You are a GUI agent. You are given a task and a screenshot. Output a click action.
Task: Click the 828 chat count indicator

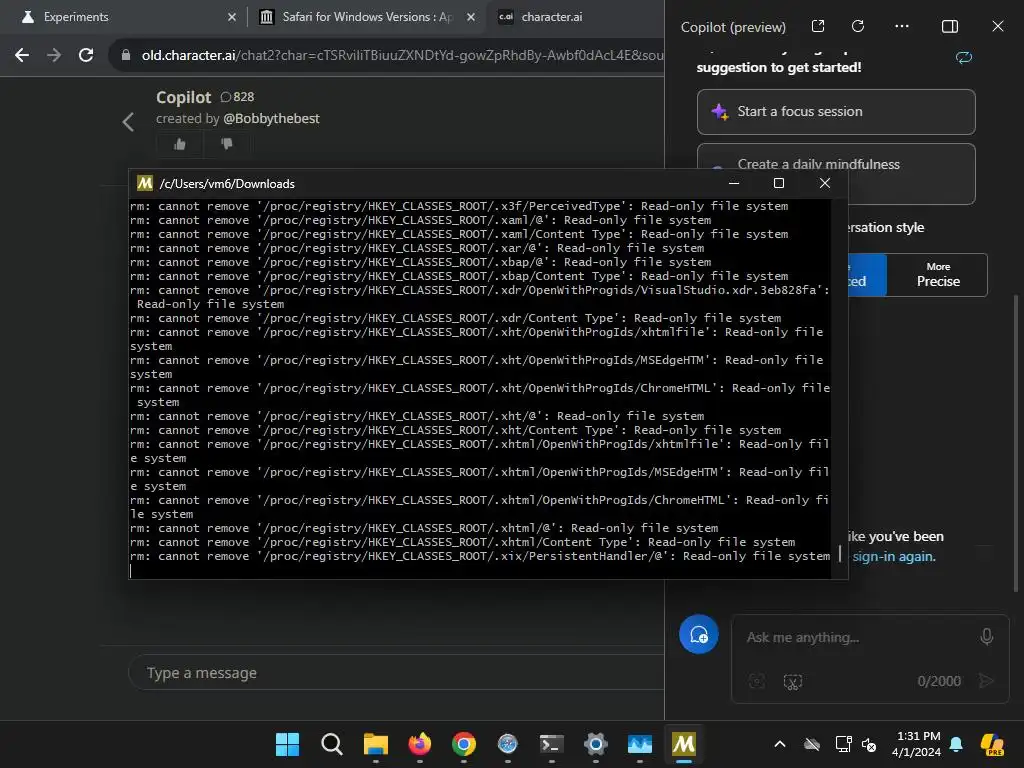pyautogui.click(x=237, y=97)
